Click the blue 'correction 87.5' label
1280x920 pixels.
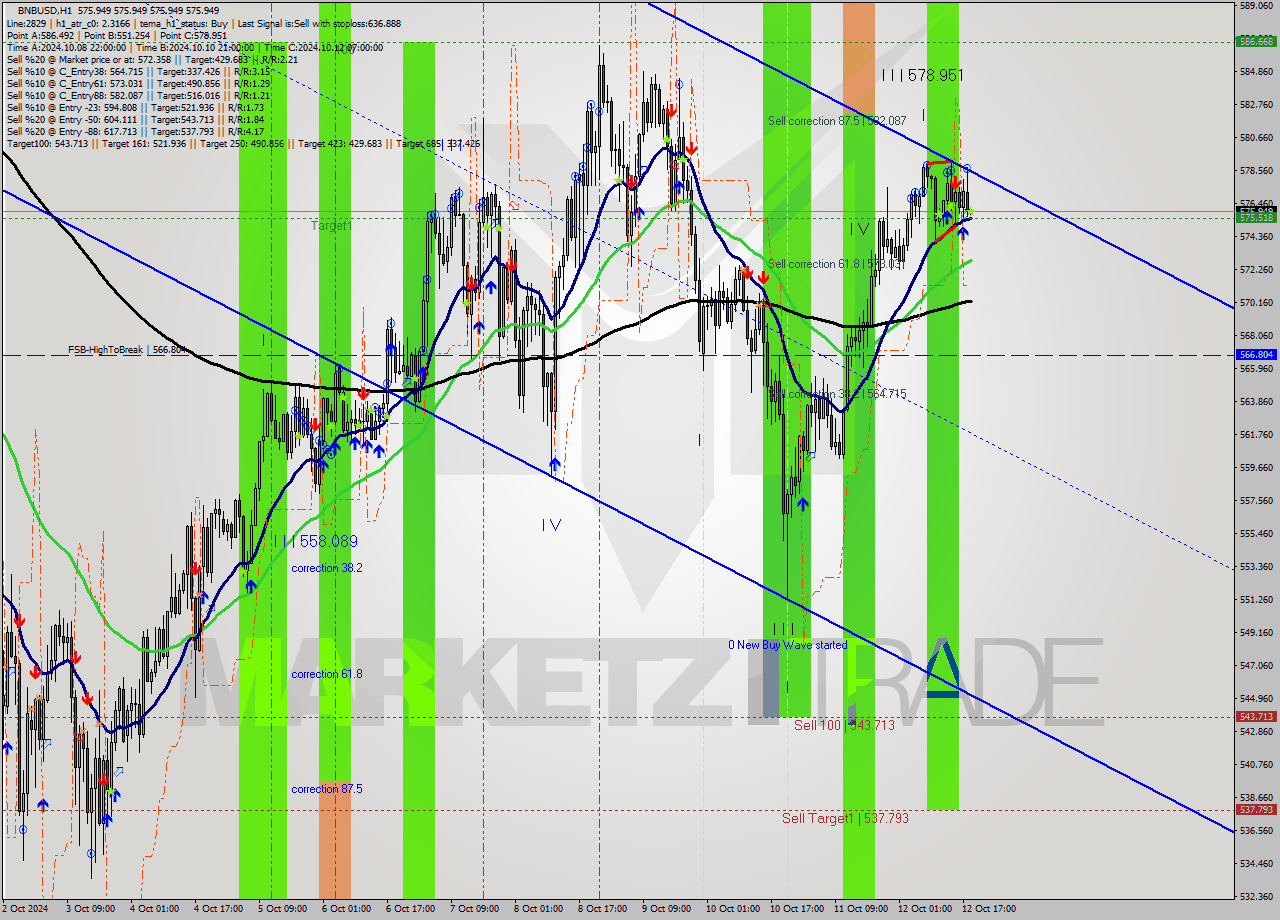click(x=327, y=789)
